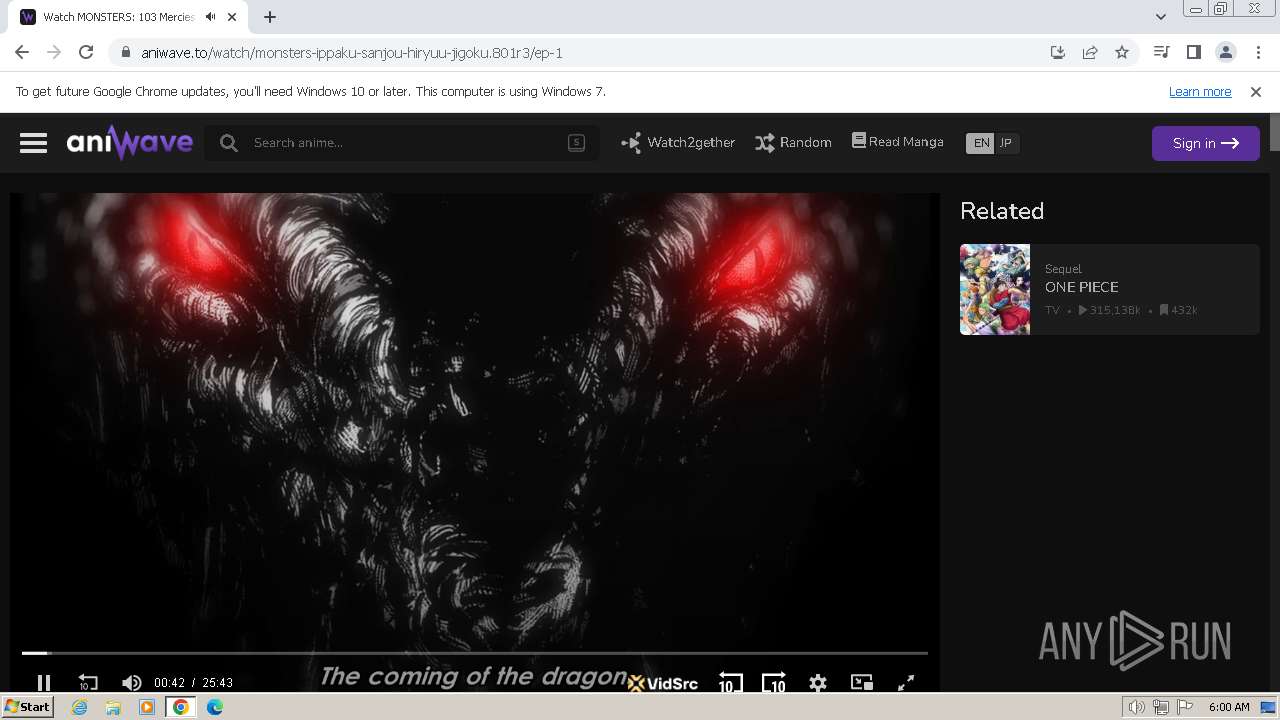Open Windows Explorer folder in taskbar
Viewport: 1280px width, 720px height.
[x=113, y=707]
